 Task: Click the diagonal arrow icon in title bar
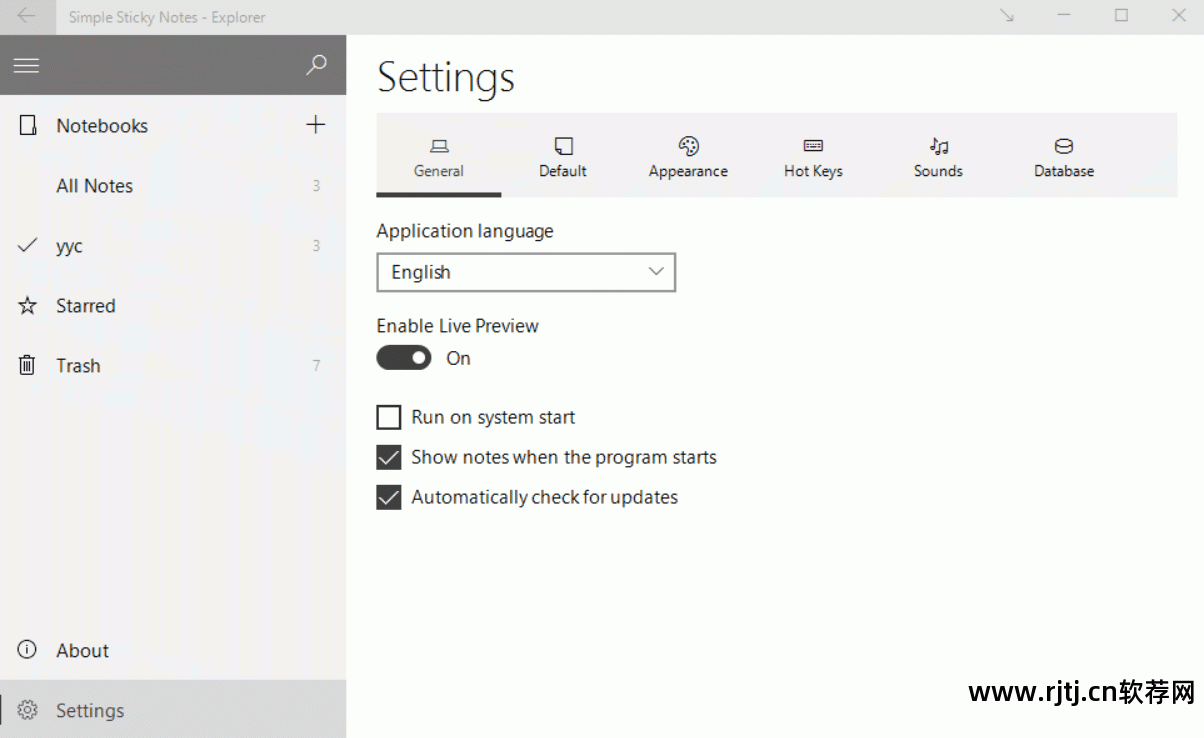click(x=1007, y=16)
